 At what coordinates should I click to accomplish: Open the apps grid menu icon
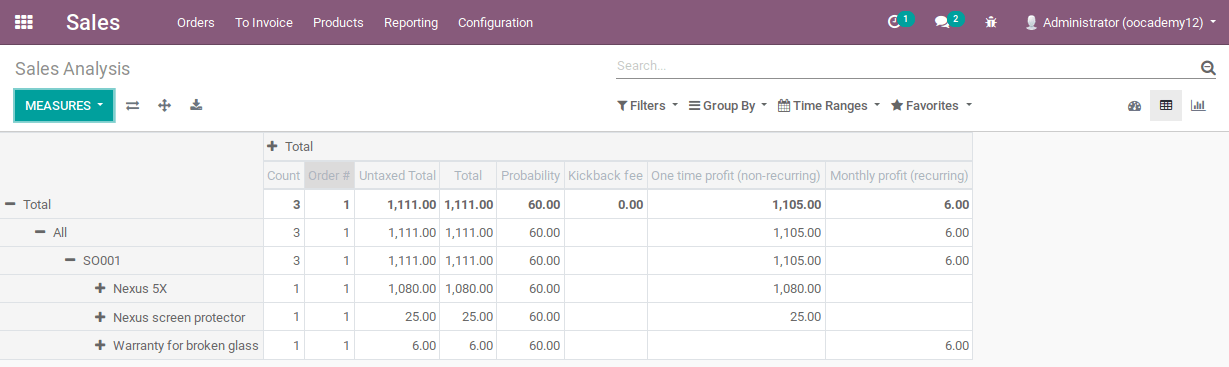(24, 22)
